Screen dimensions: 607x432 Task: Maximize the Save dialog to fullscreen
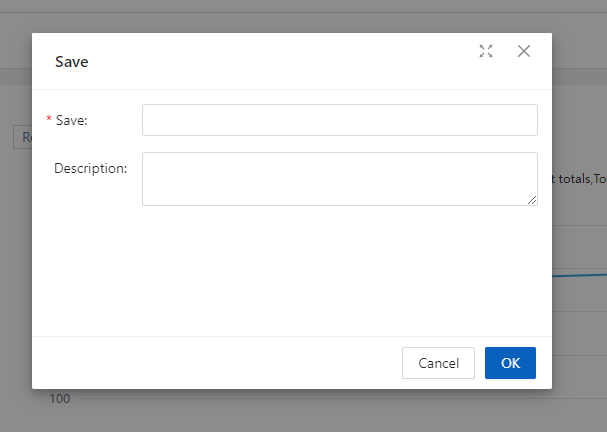(x=486, y=51)
